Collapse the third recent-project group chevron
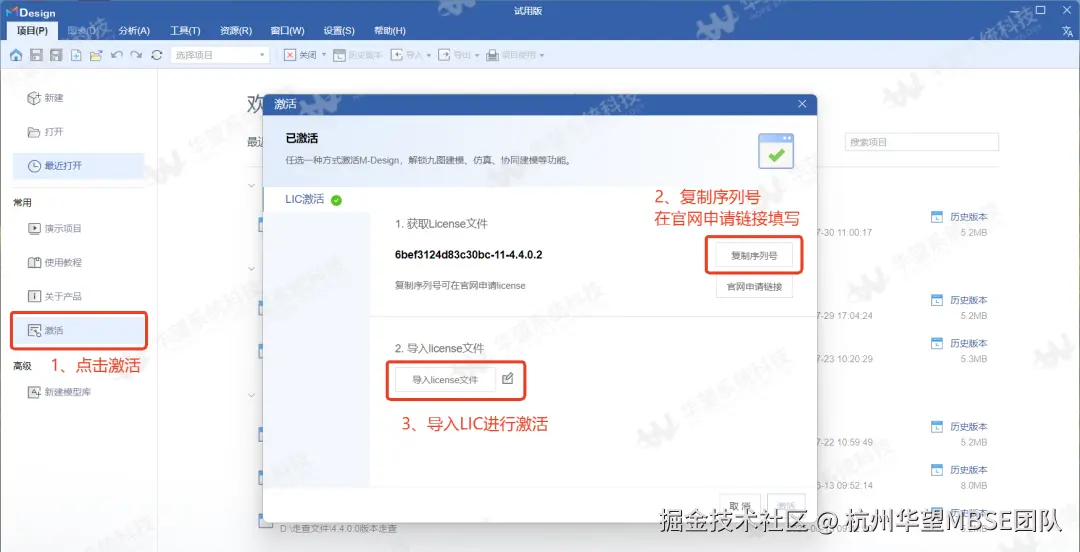1080x552 pixels. point(251,395)
